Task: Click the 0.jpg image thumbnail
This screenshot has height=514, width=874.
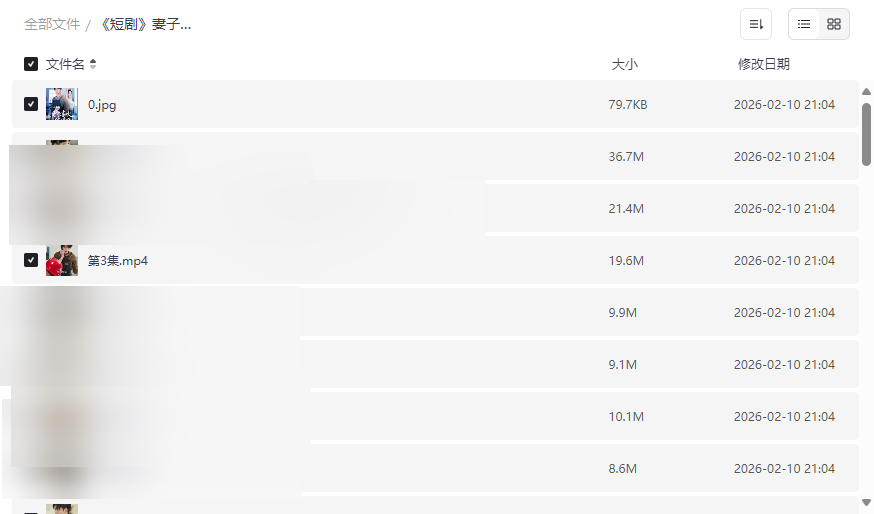Action: 62,104
